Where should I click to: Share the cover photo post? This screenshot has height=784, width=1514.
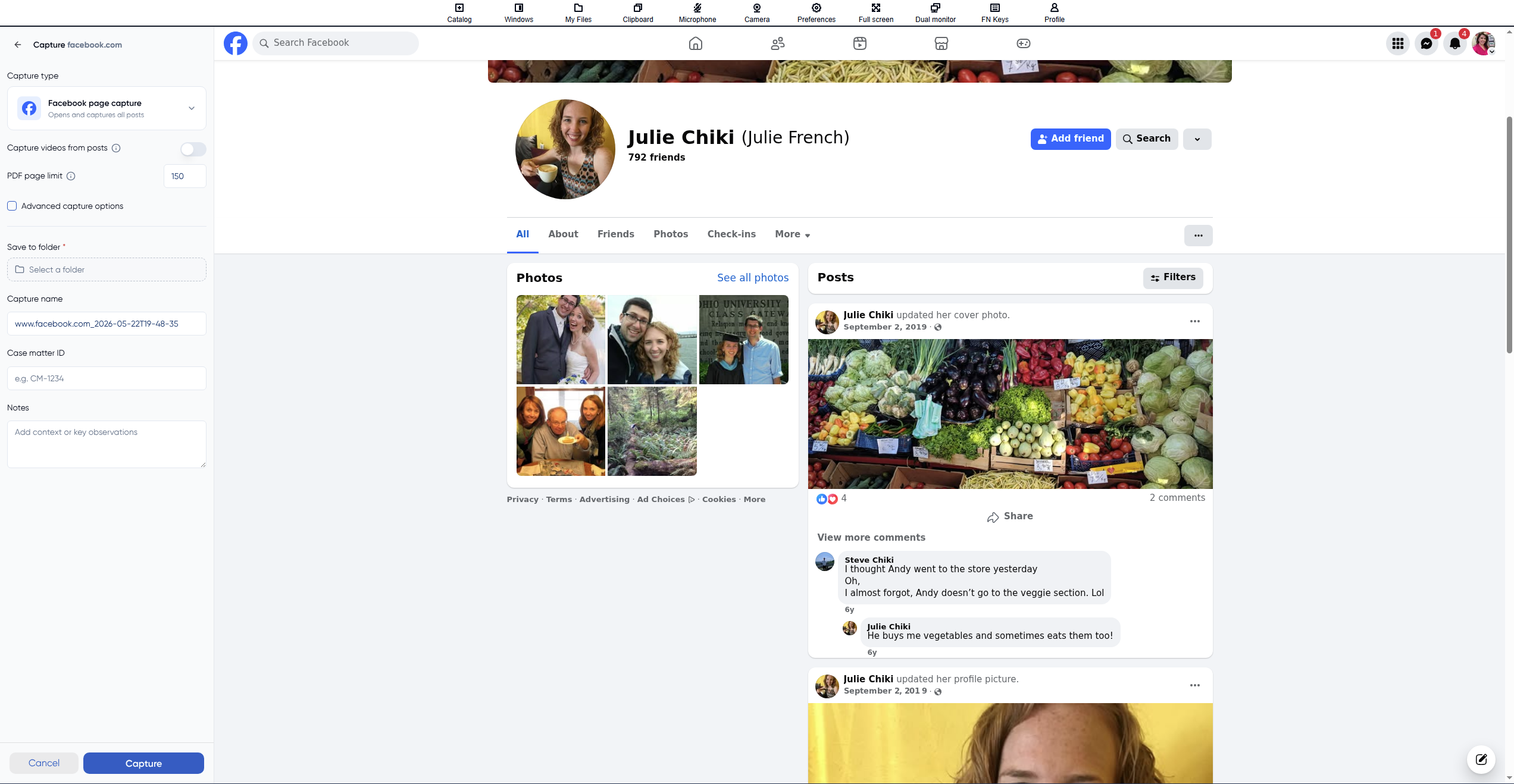pos(1010,516)
